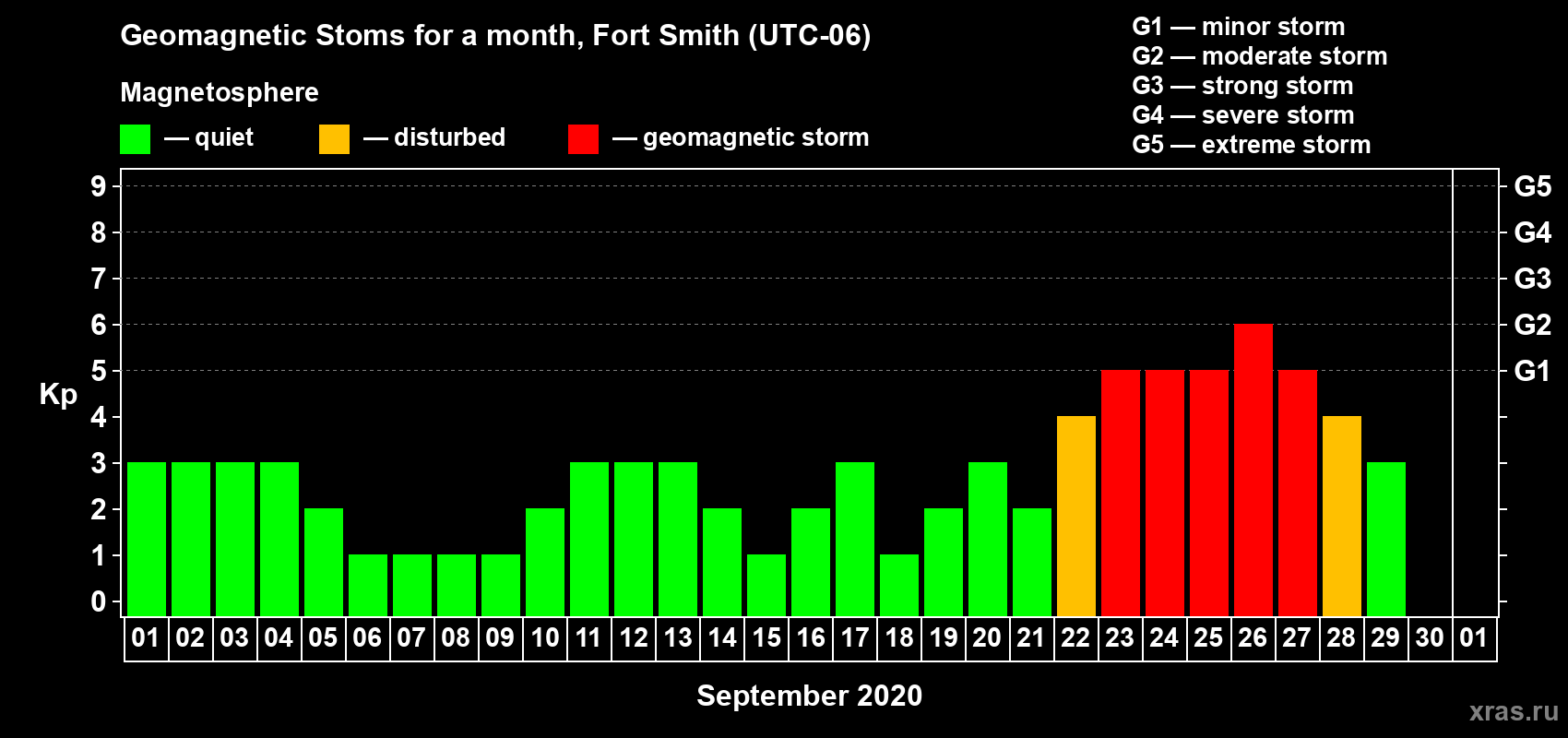Click the red bar for day 26

click(1253, 470)
